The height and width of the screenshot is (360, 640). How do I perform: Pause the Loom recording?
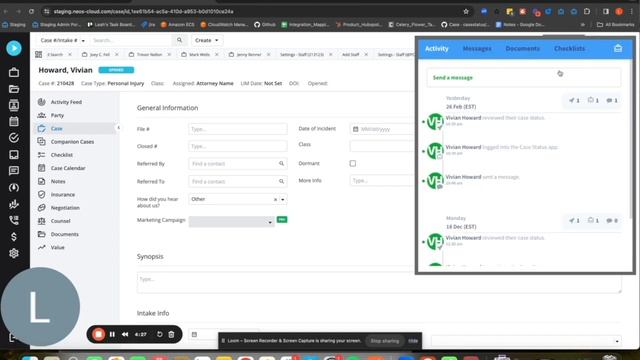112,334
